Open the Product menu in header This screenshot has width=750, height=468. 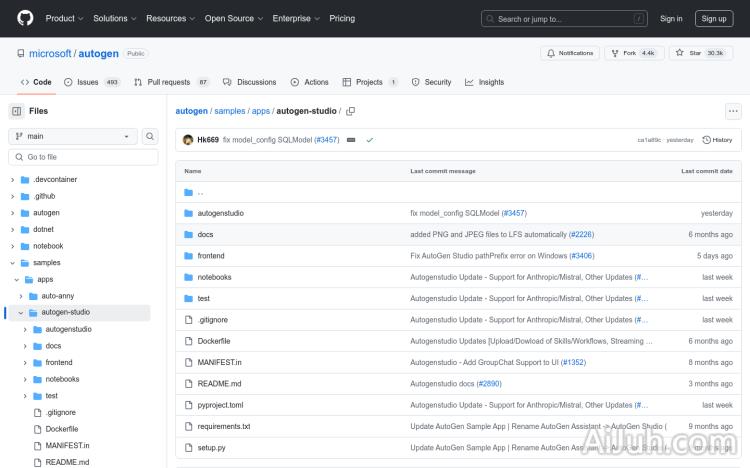pyautogui.click(x=64, y=18)
